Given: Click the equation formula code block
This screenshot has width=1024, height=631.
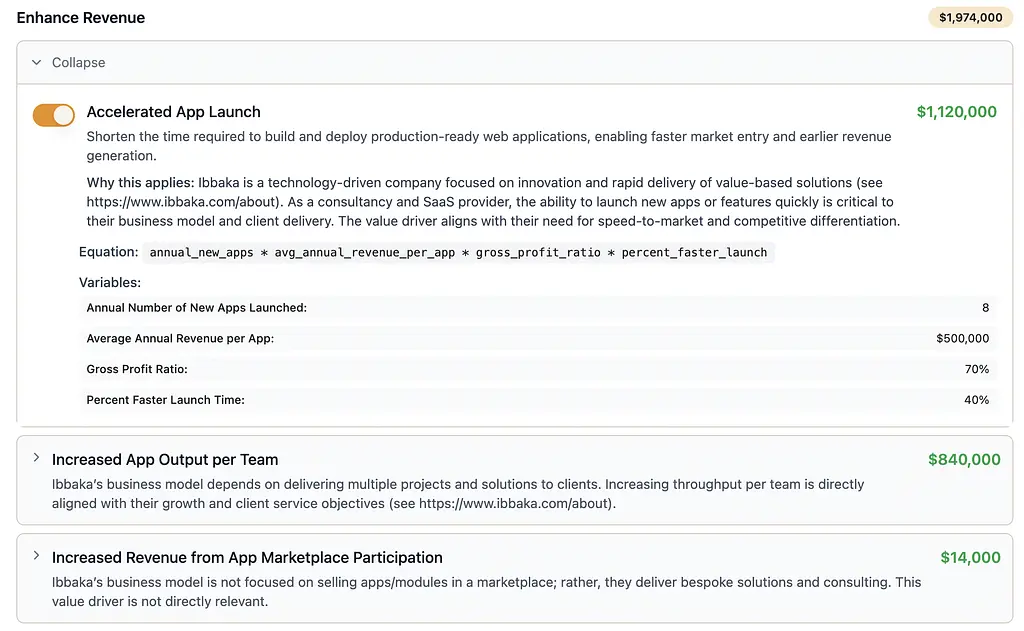Looking at the screenshot, I should coord(458,253).
